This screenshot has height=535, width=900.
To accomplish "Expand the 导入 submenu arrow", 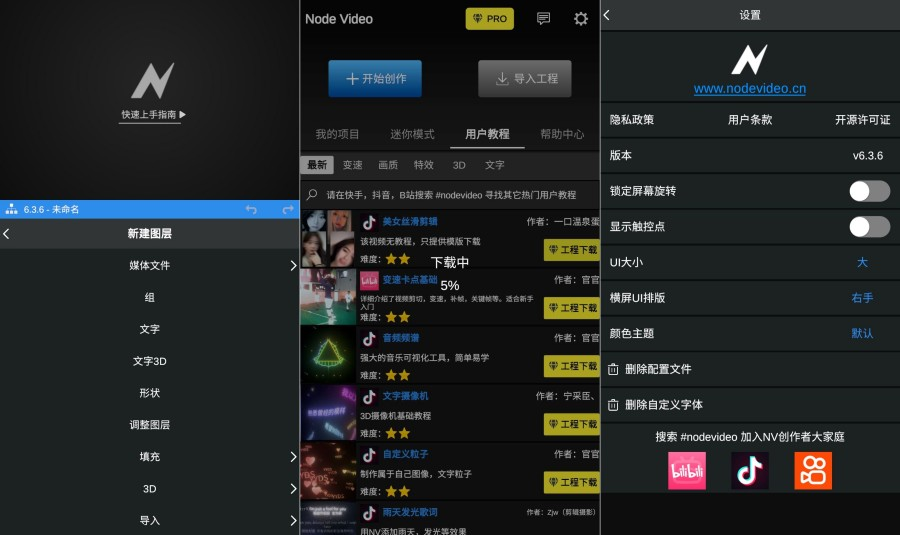I will pyautogui.click(x=293, y=521).
